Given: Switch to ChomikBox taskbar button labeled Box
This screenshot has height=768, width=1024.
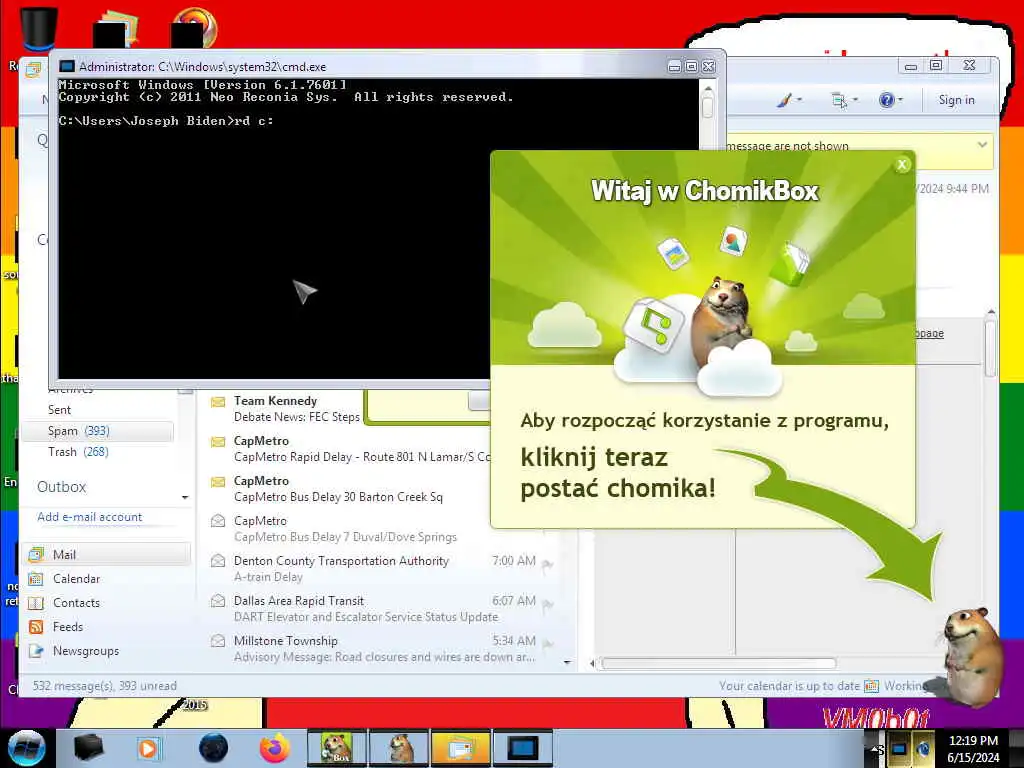Looking at the screenshot, I should [x=336, y=748].
